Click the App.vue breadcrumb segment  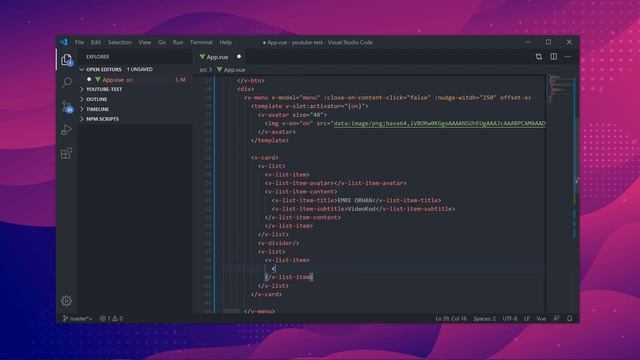click(234, 70)
